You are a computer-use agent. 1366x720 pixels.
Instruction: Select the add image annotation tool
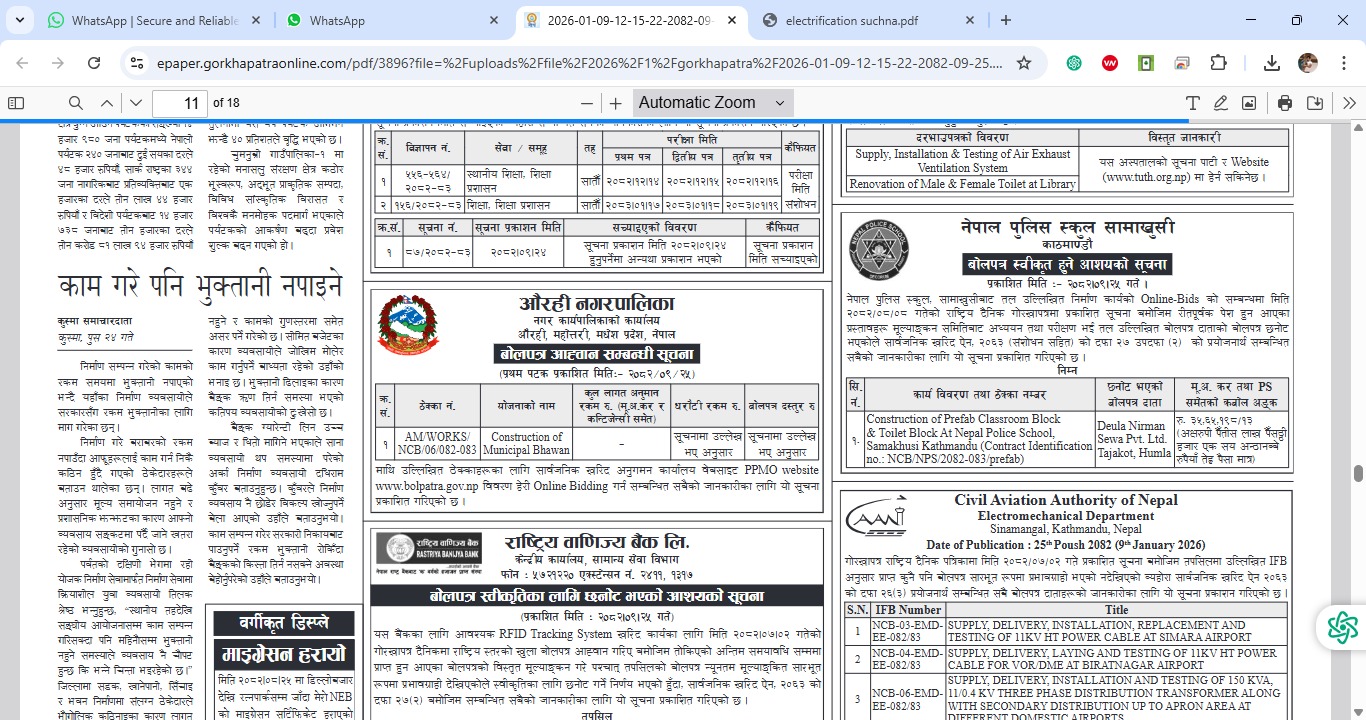click(x=1249, y=103)
